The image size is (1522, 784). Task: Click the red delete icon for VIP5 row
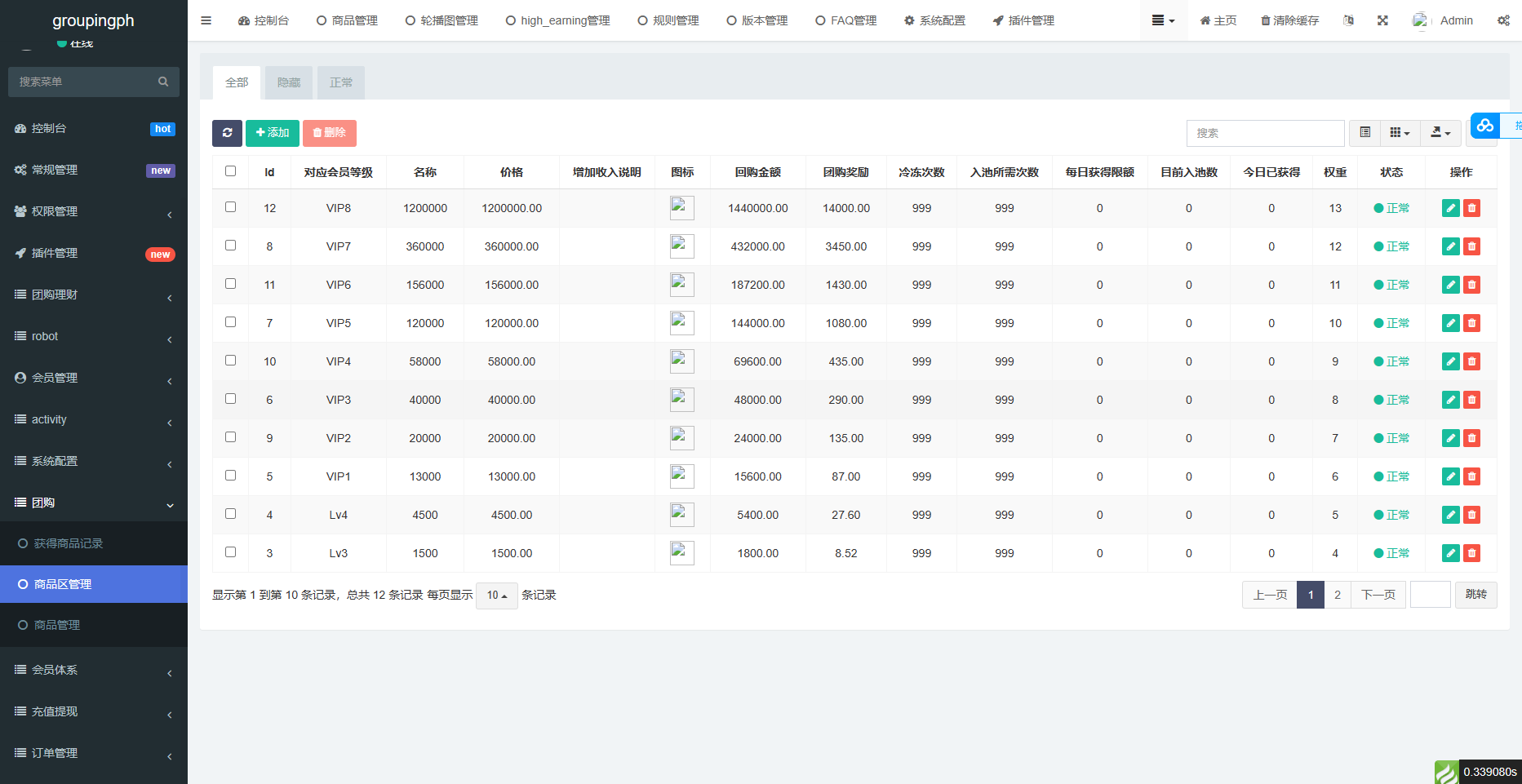pyautogui.click(x=1471, y=323)
